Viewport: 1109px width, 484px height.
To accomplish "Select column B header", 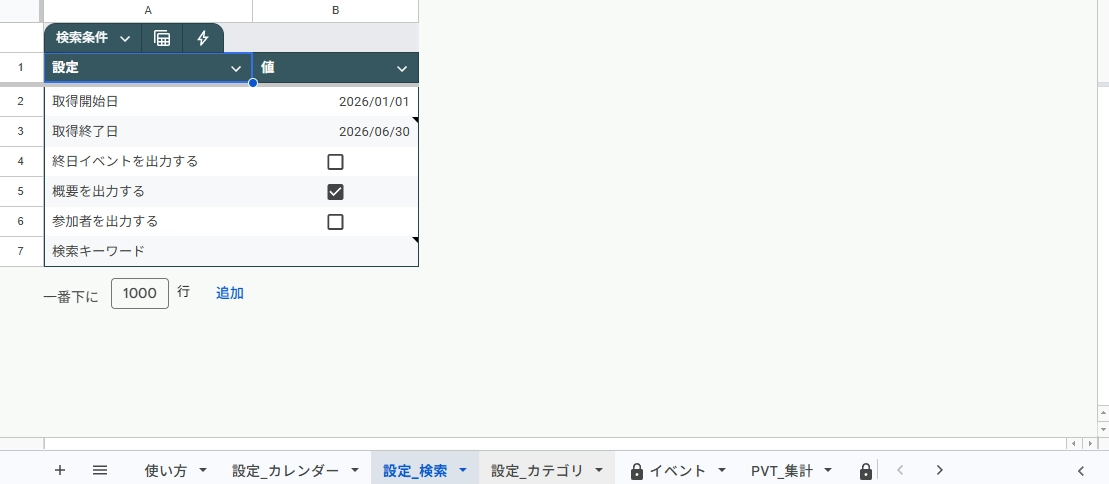I will pos(335,11).
